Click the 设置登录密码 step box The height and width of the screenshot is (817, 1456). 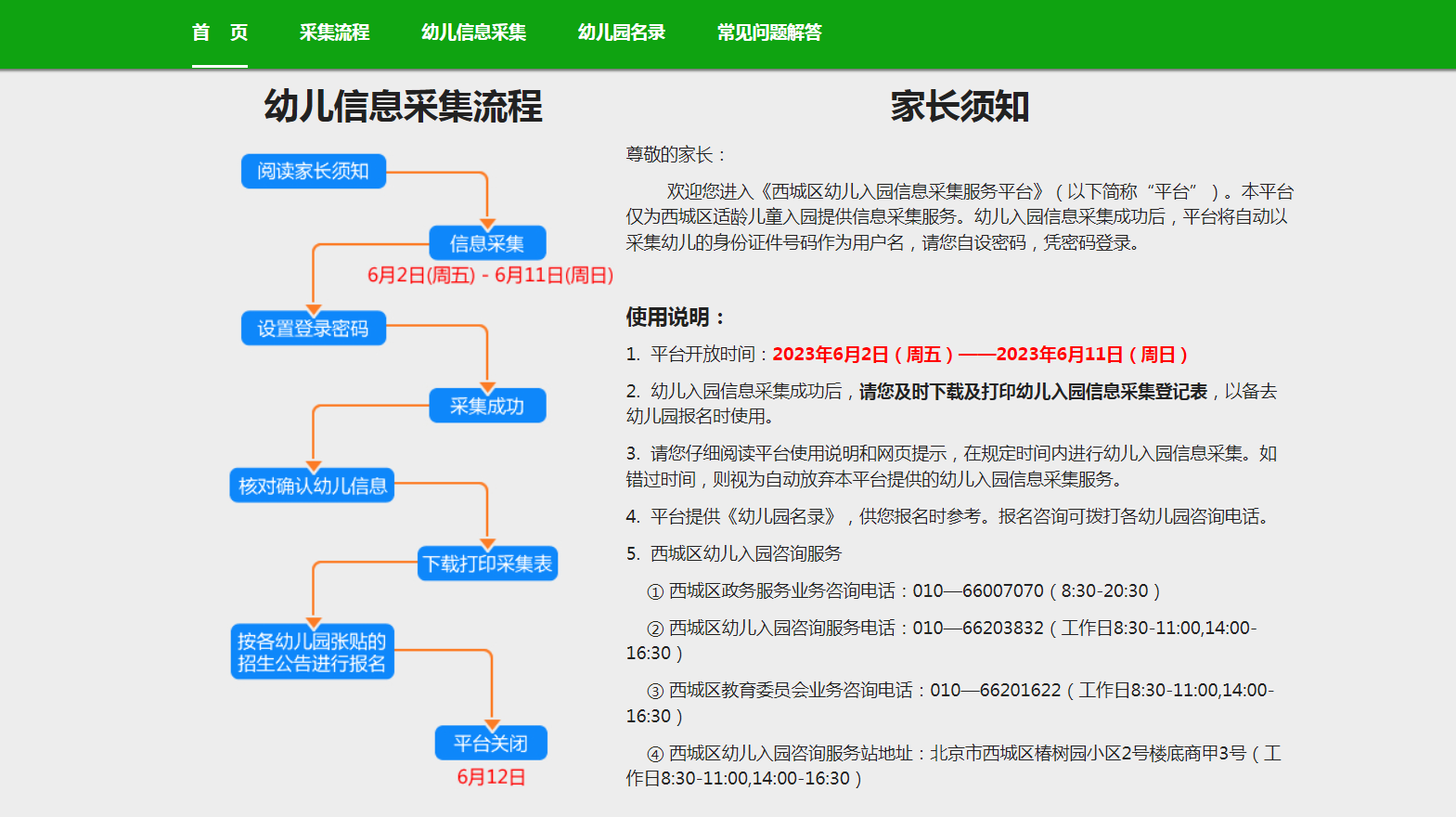tap(313, 329)
